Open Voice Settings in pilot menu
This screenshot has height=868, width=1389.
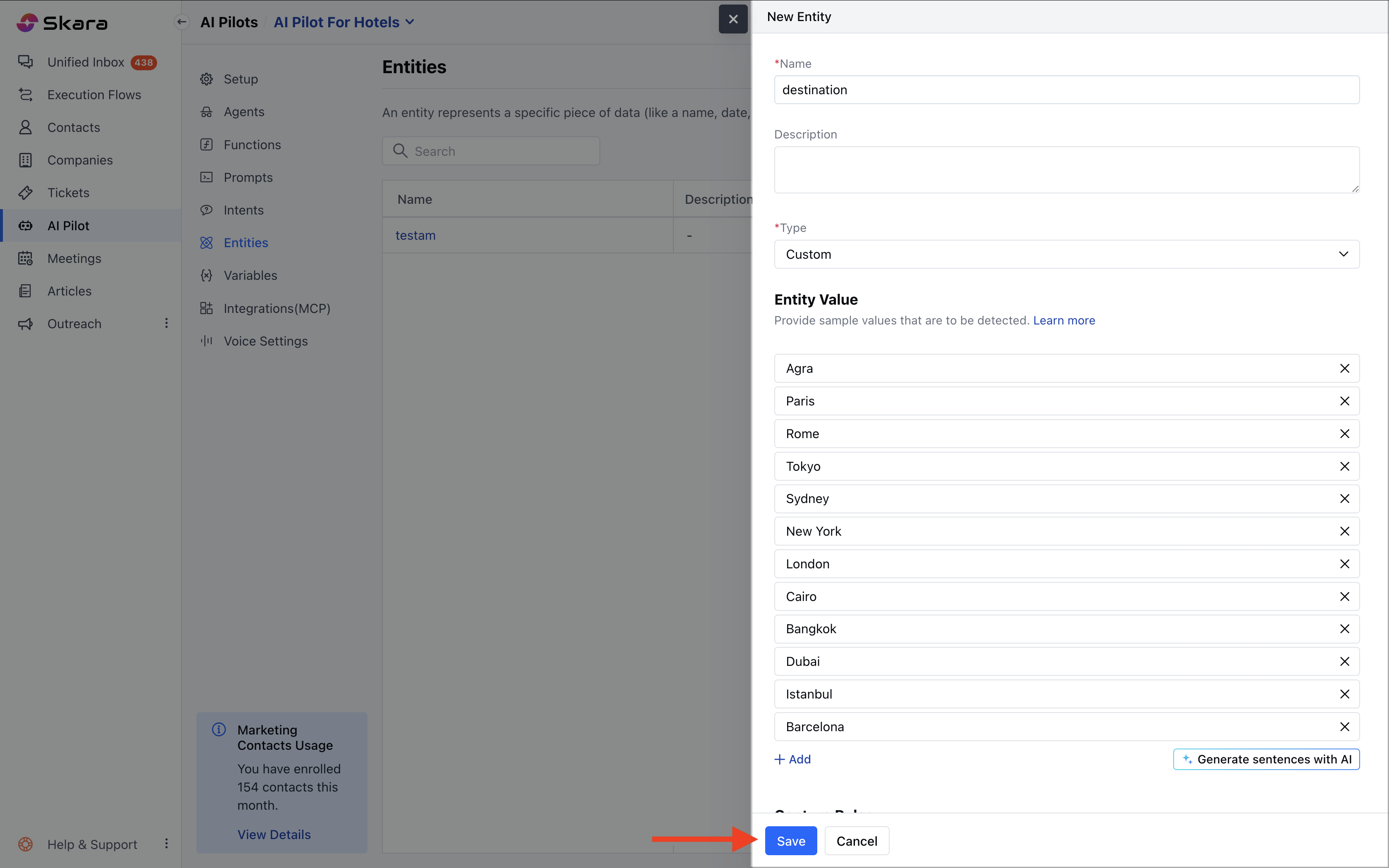[x=265, y=341]
